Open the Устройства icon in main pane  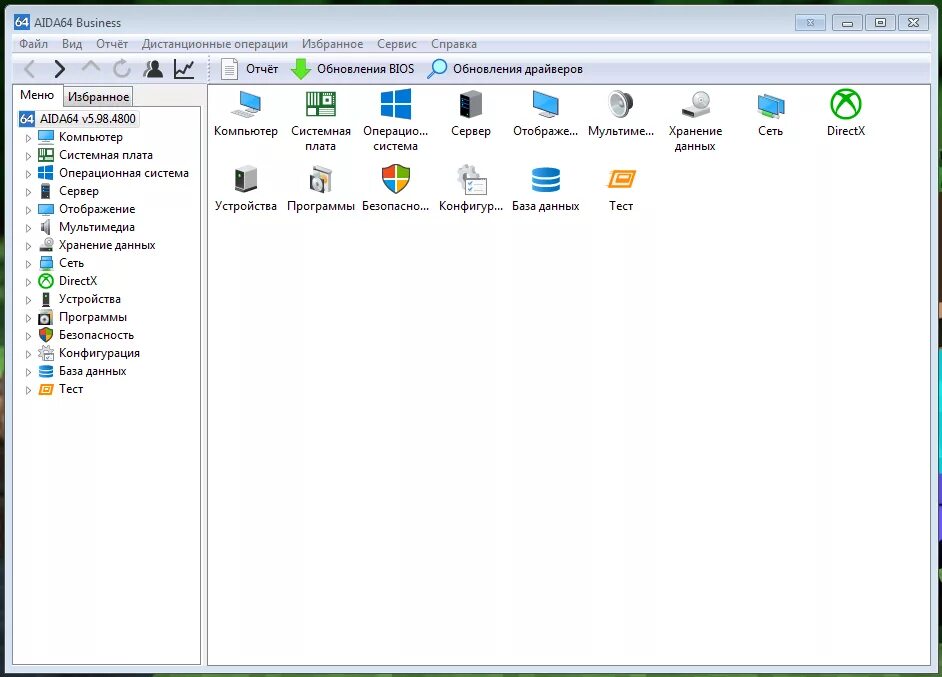coord(246,179)
